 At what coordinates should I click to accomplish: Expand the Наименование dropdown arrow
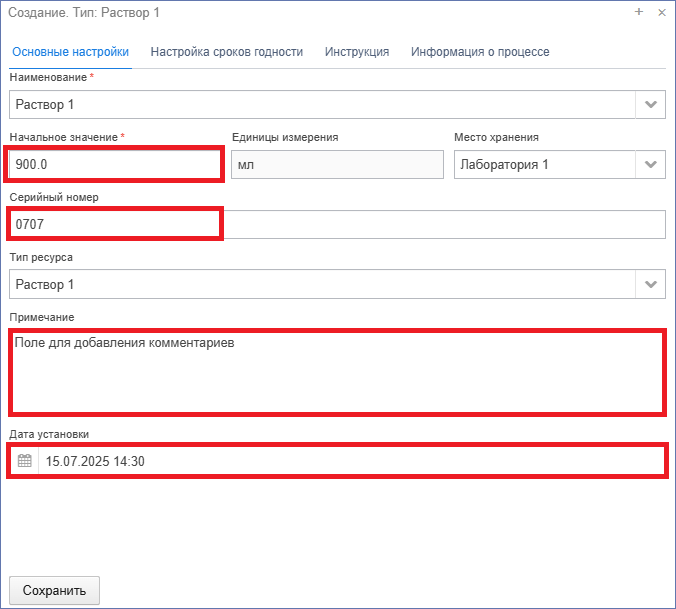[651, 104]
